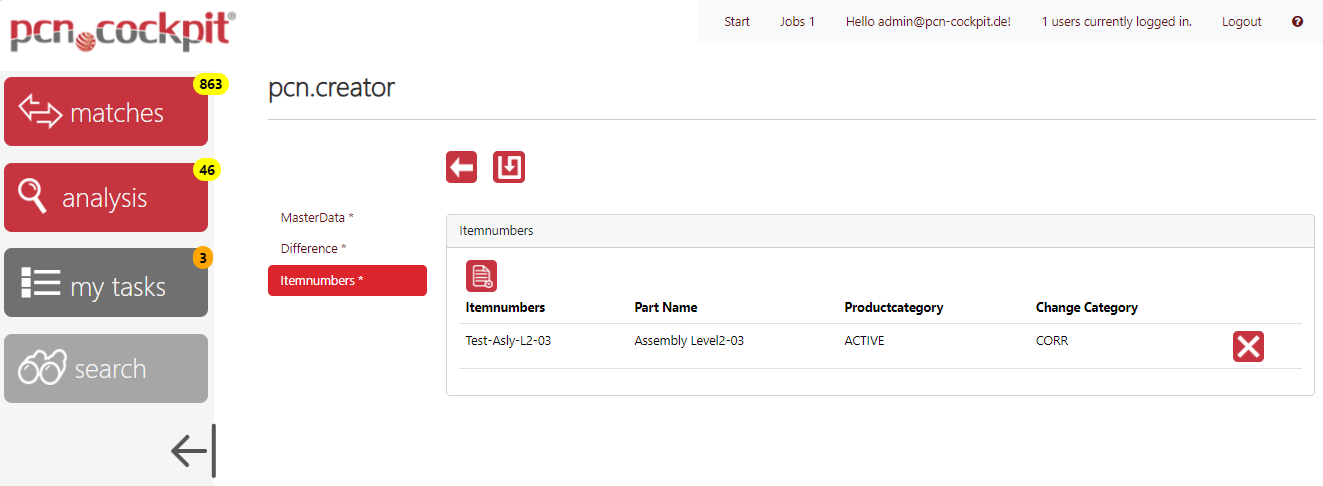Select the Test-Asly-L2-03 item number cell
This screenshot has height=486, width=1323.
coord(508,341)
